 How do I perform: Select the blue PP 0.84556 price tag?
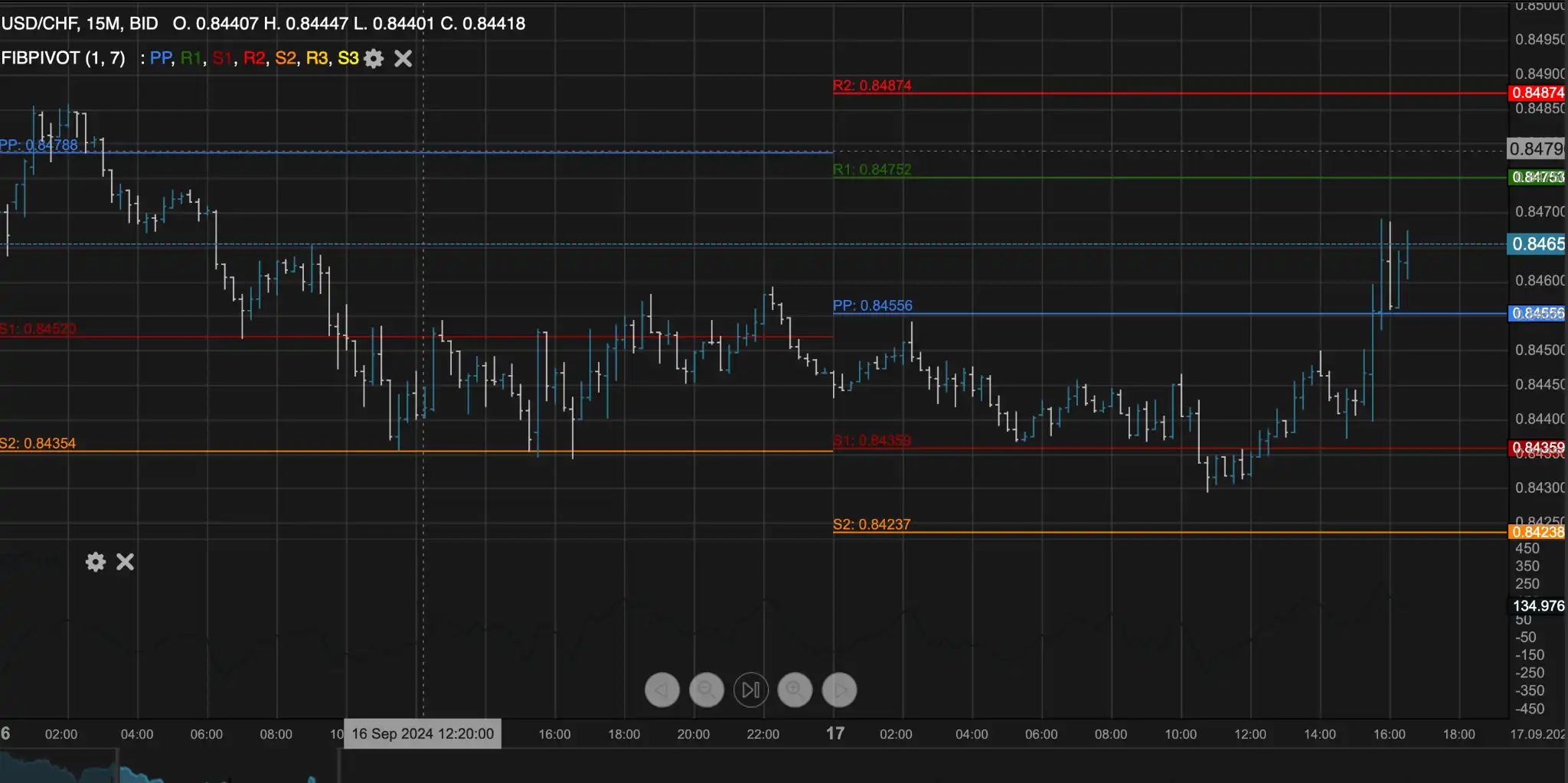pyautogui.click(x=1537, y=314)
